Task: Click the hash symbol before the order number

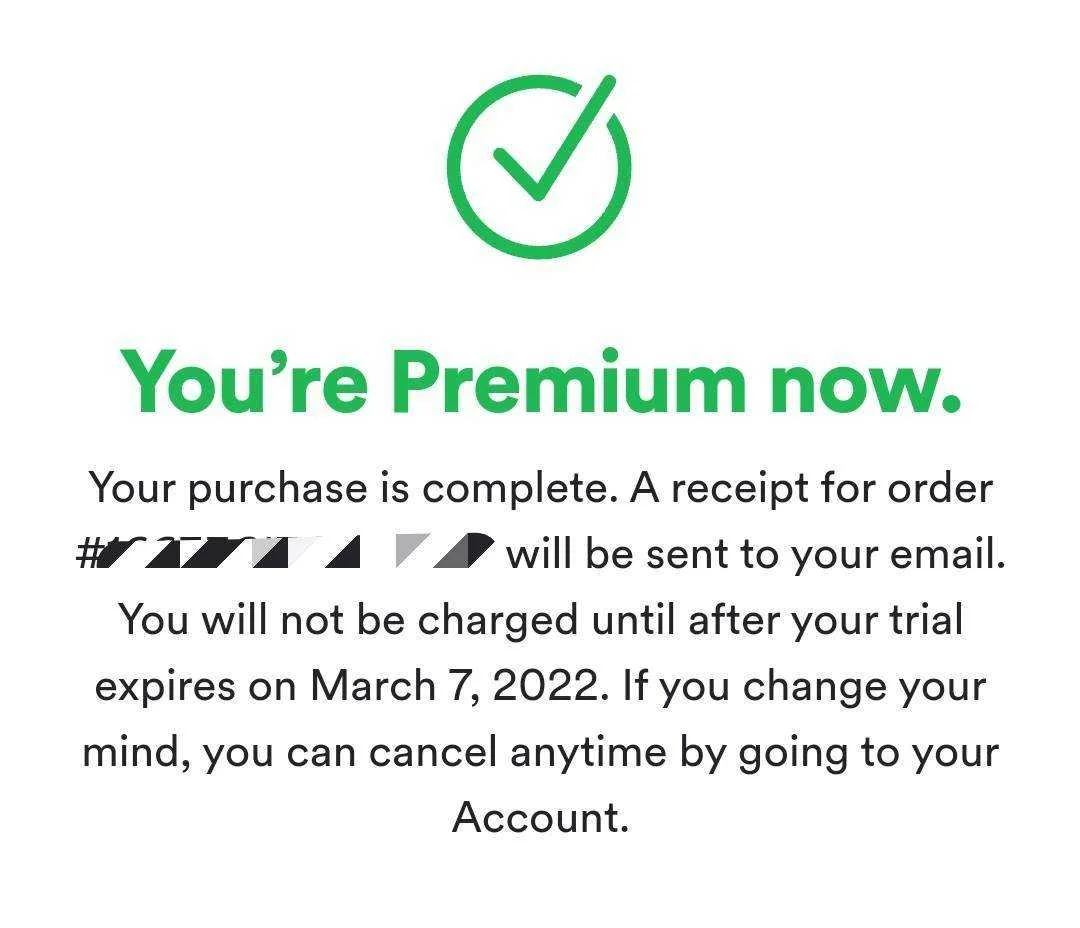Action: (x=87, y=553)
